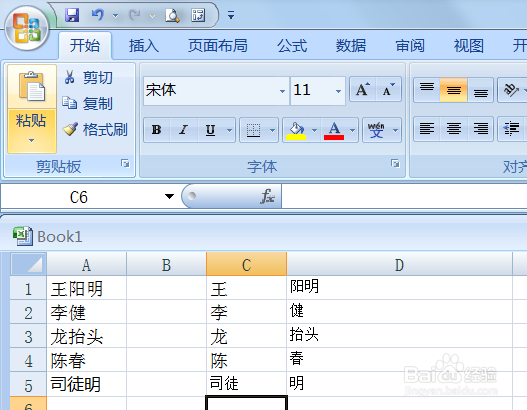Screen dimensions: 527x410
Task: Click the fx insert function button
Action: (x=268, y=196)
